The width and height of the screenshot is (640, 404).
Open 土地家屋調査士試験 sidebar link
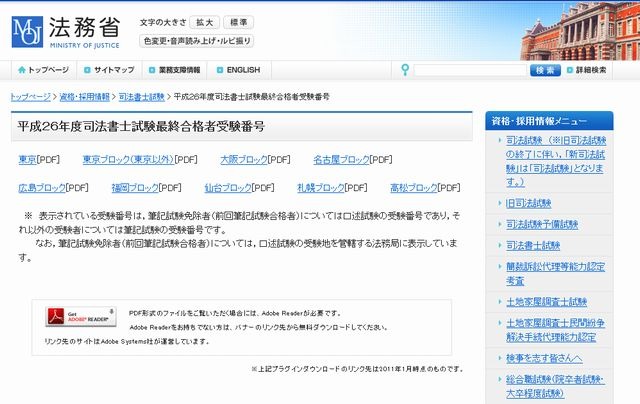point(546,302)
